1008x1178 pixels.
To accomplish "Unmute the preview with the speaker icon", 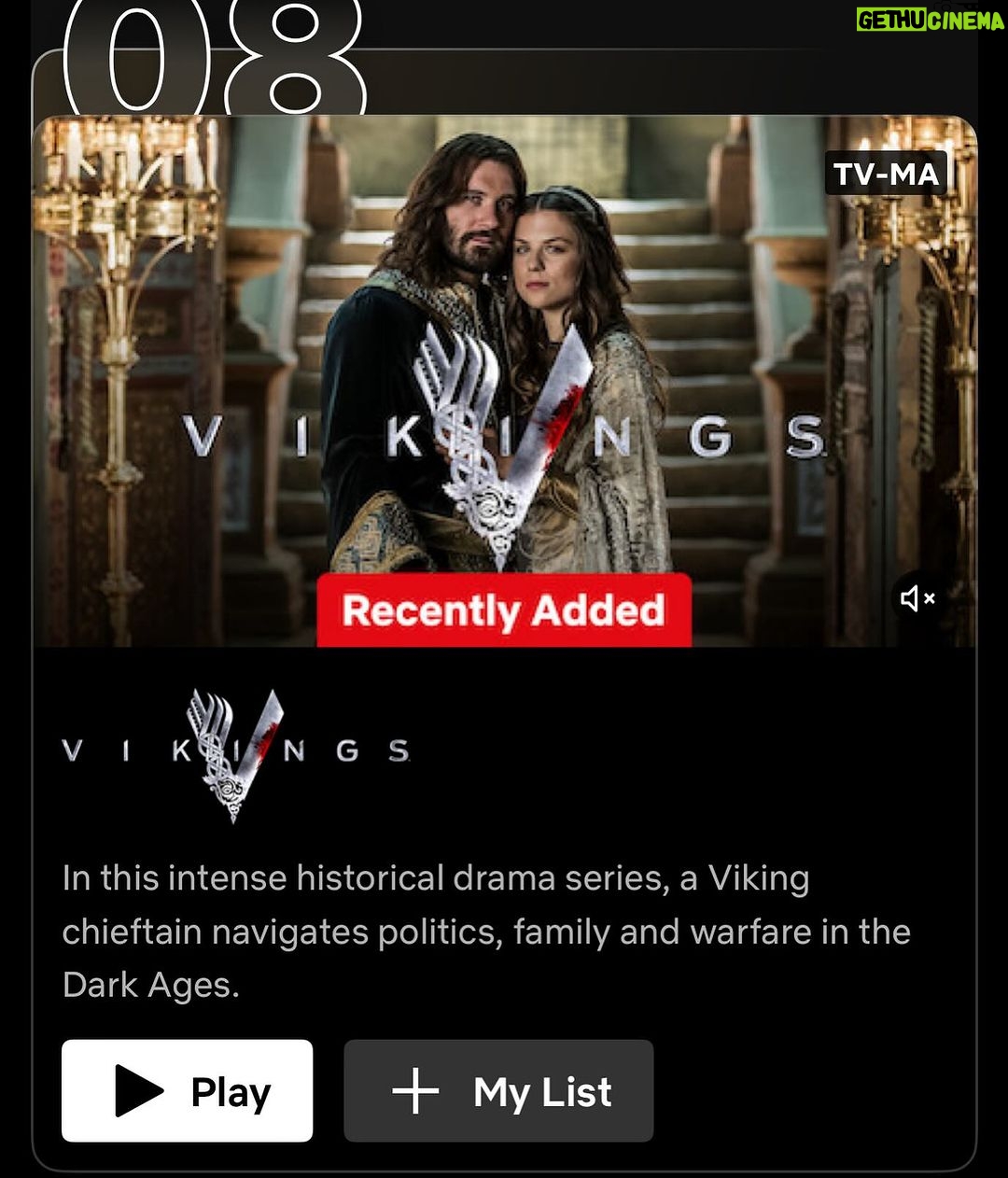I will coord(917,598).
